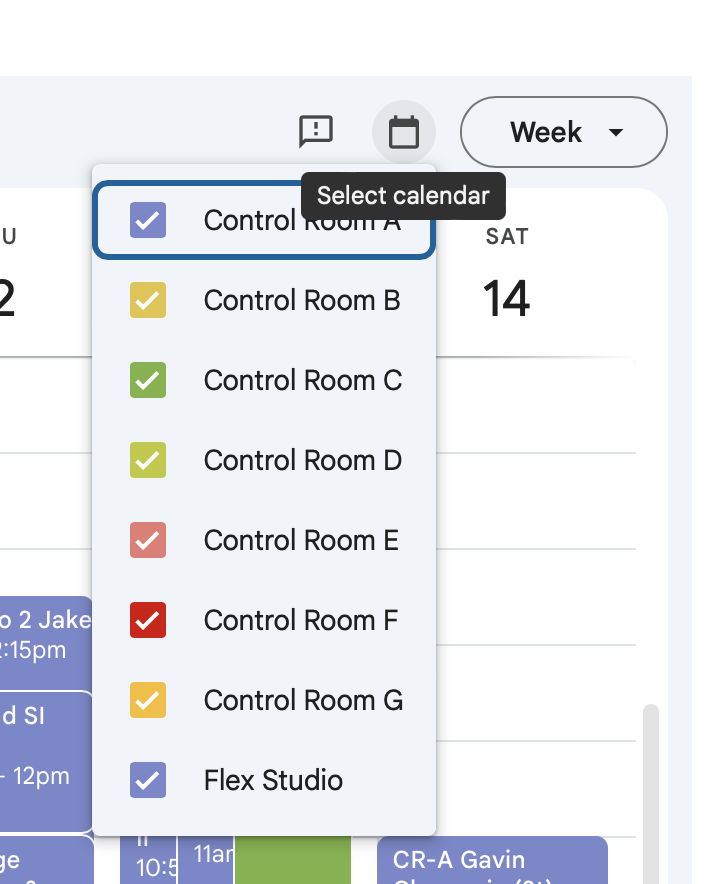
Task: Click the SAT column header
Action: (x=506, y=236)
